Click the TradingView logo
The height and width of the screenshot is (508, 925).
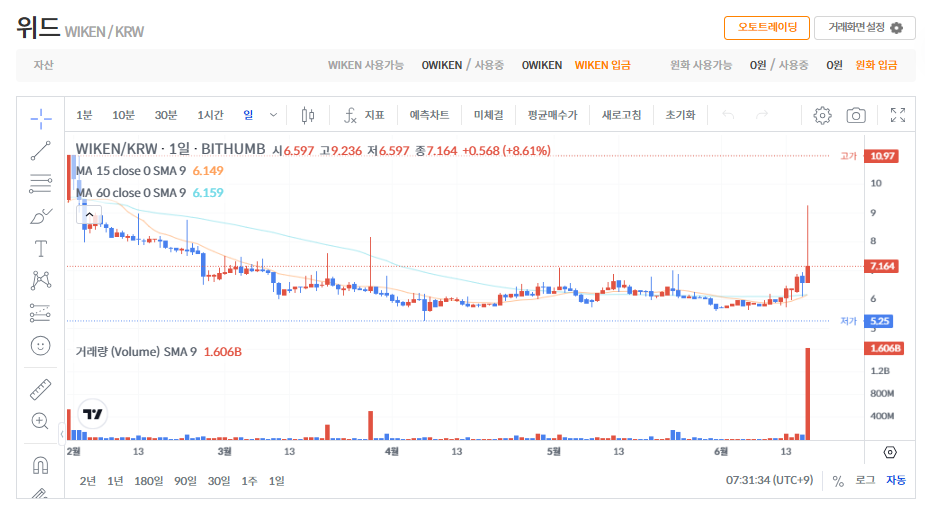(x=93, y=414)
